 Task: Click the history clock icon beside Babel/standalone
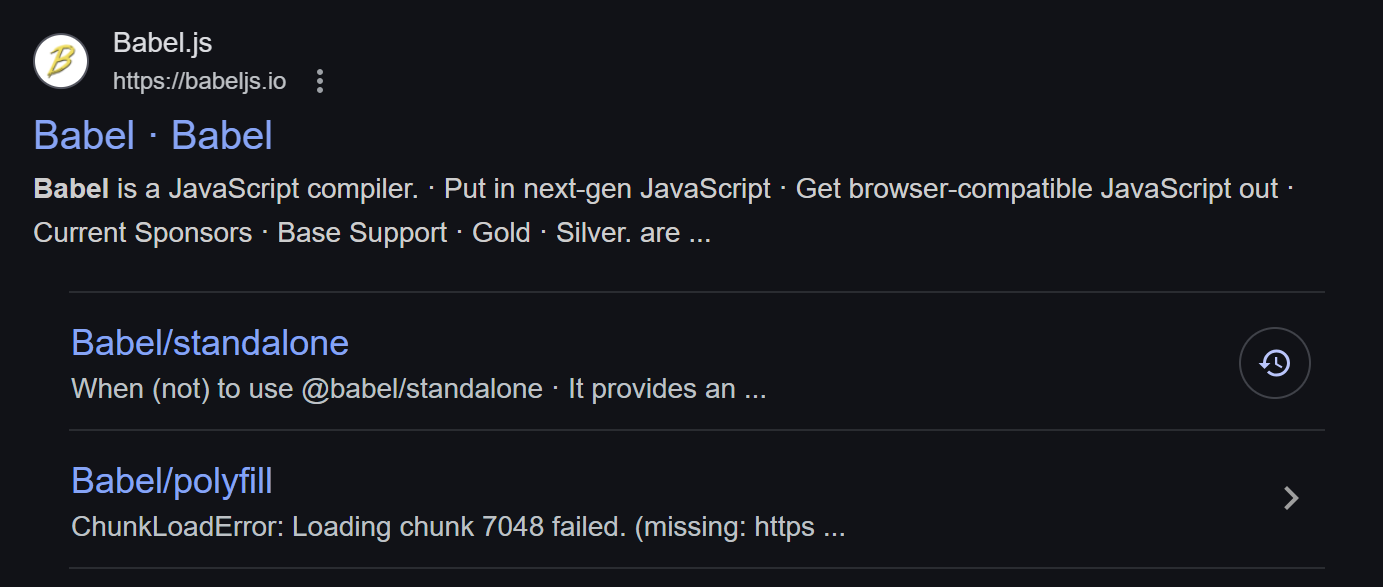click(1274, 363)
